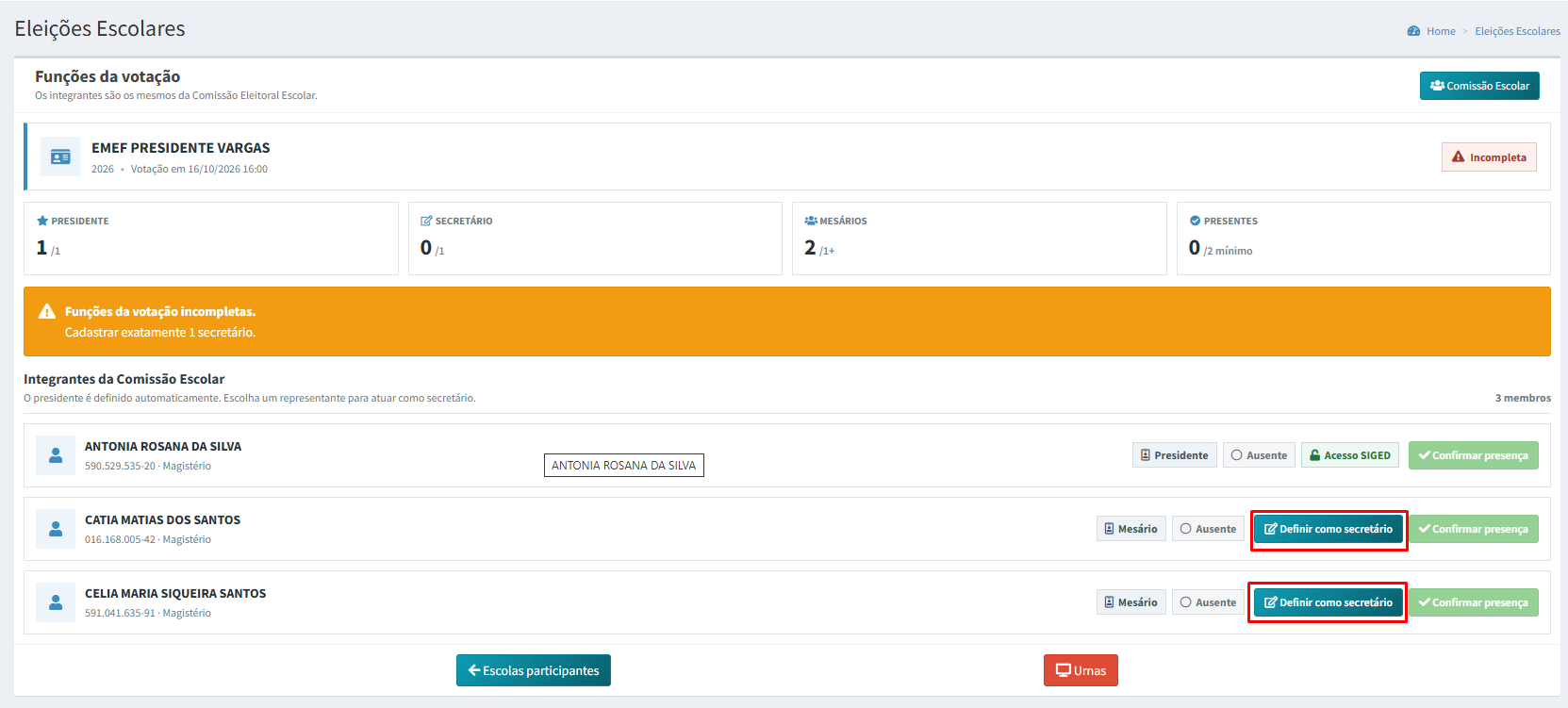Go back to Escolas participantes
1568x708 pixels.
(x=534, y=670)
